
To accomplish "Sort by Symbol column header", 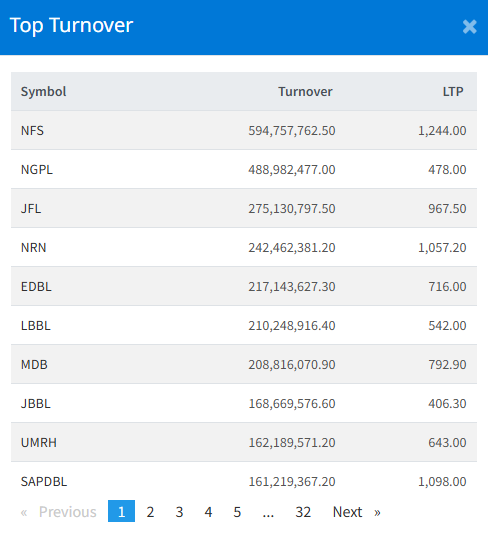I will pyautogui.click(x=43, y=91).
